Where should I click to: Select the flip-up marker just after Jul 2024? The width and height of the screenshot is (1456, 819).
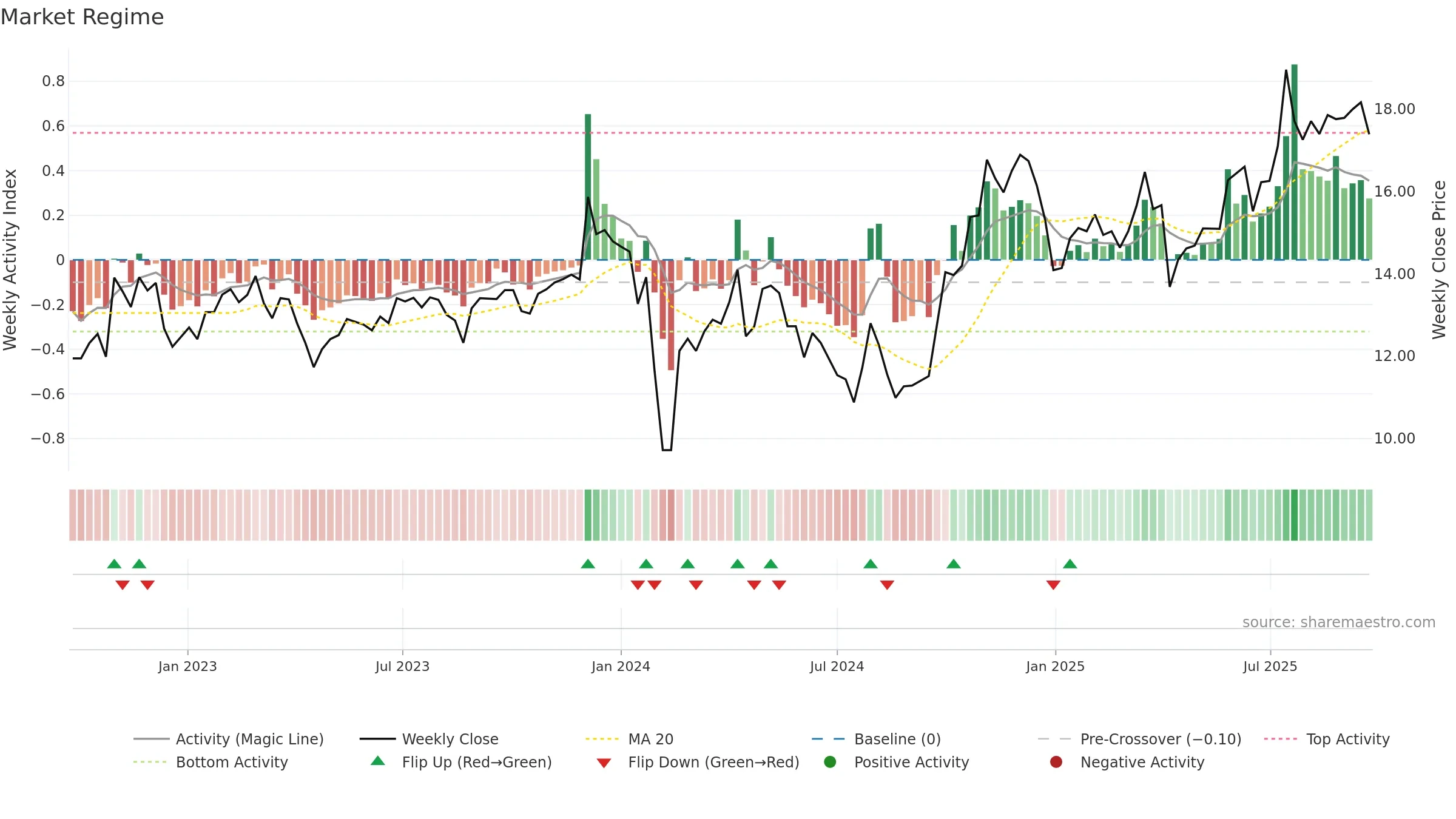871,564
